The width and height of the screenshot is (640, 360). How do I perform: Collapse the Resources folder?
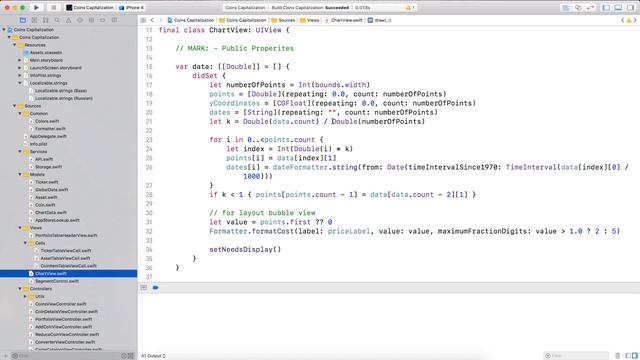15,45
